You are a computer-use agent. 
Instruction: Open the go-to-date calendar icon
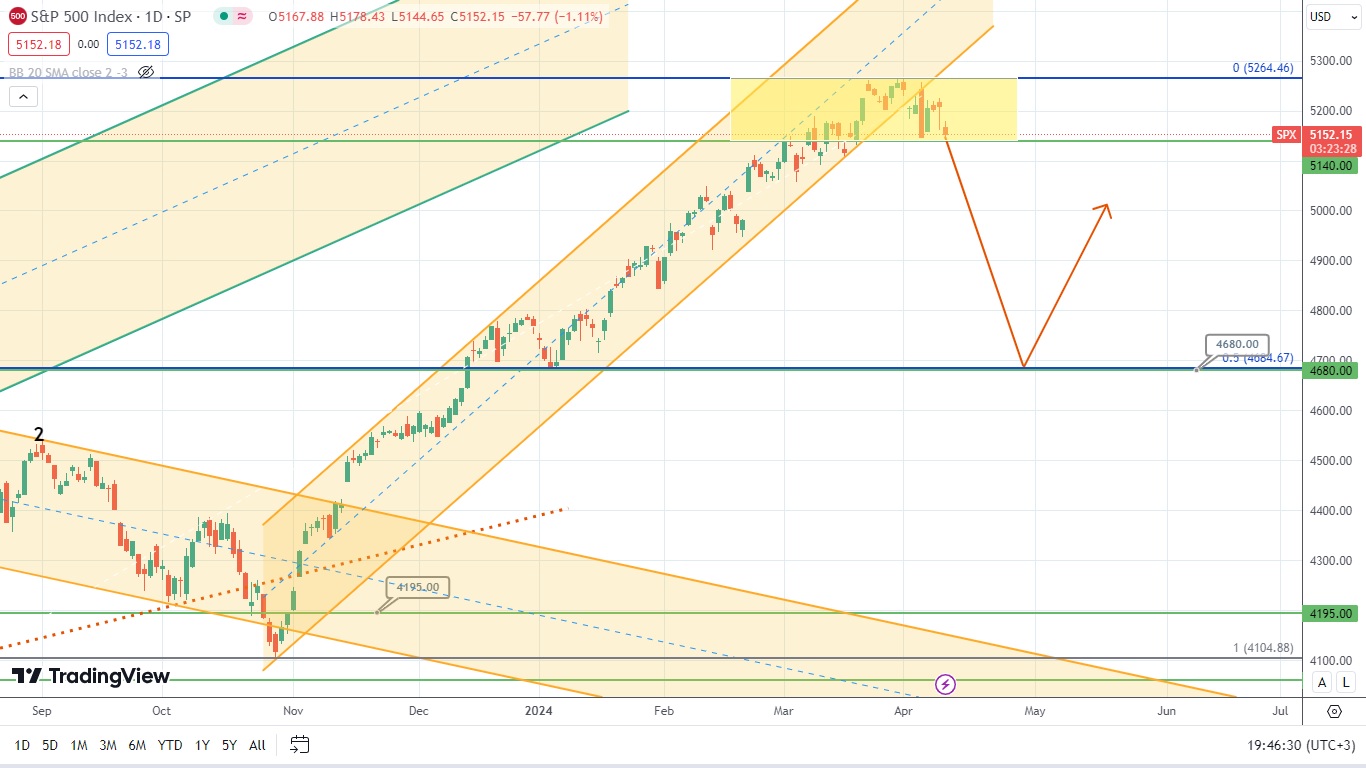299,744
